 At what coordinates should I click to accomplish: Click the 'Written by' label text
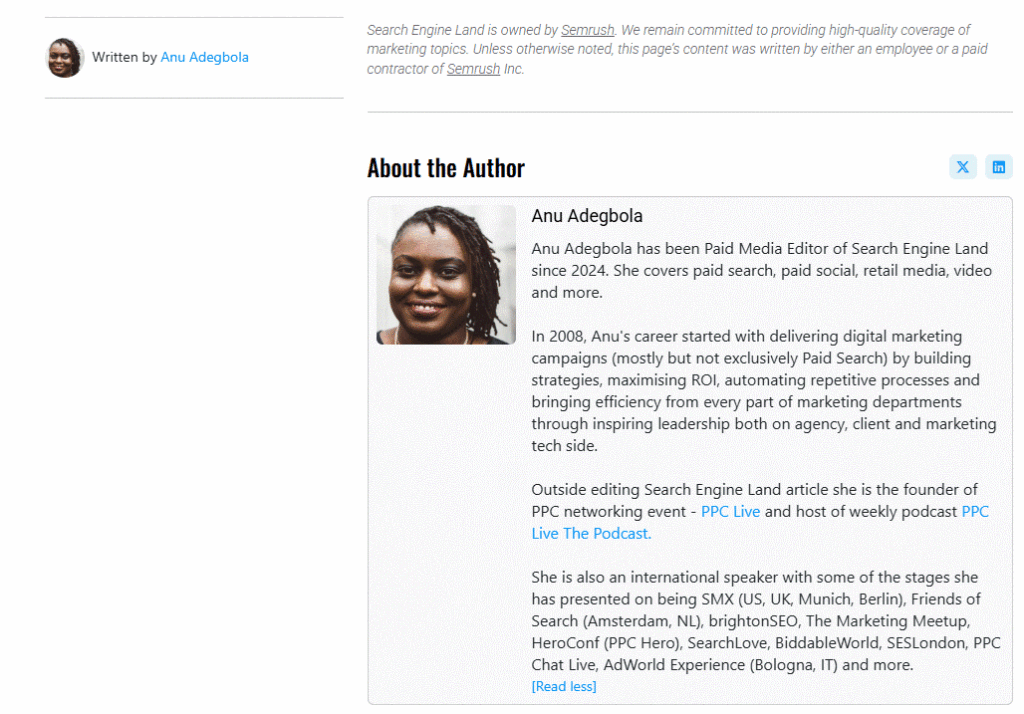[x=124, y=57]
